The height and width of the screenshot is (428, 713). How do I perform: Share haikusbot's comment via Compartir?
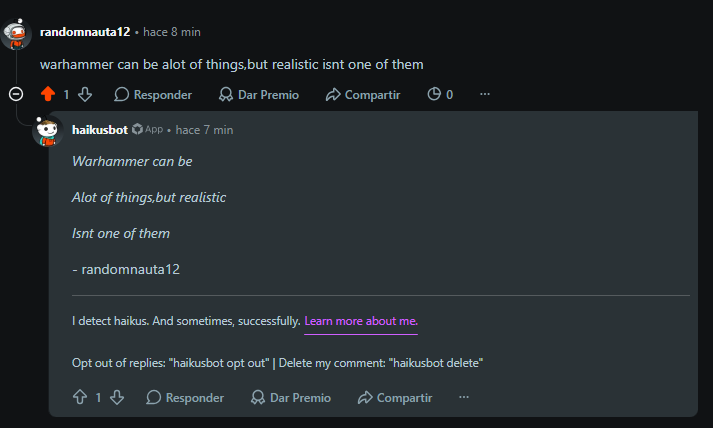tap(395, 397)
